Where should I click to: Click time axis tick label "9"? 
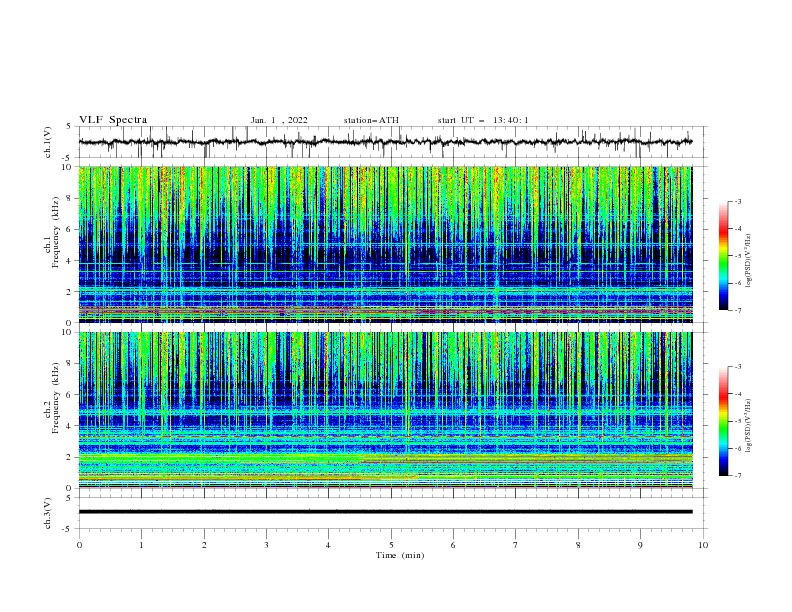point(640,545)
